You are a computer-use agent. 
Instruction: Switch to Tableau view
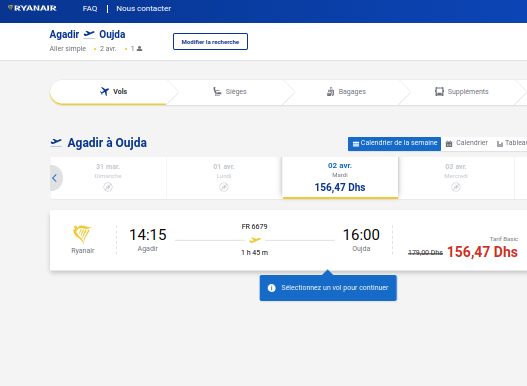510,144
